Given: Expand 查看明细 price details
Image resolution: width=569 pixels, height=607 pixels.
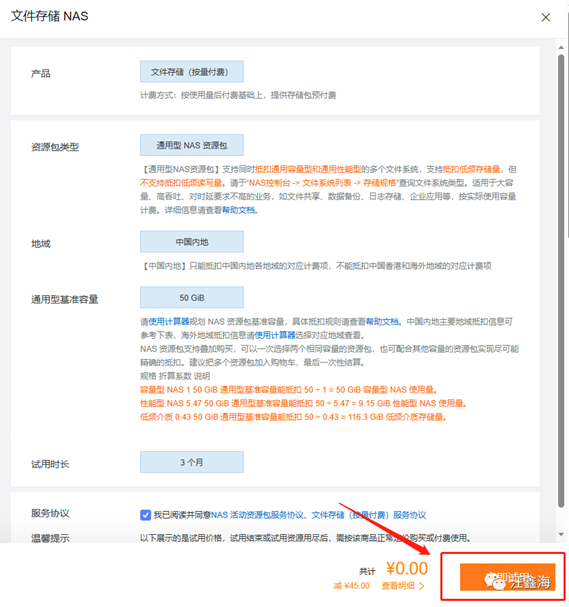Looking at the screenshot, I should [x=403, y=586].
